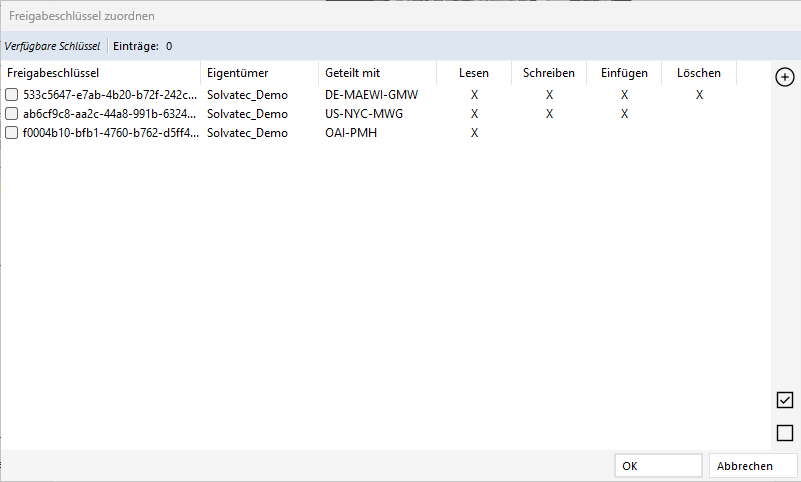Sort by Freigabeschlüssel column header

(53, 73)
